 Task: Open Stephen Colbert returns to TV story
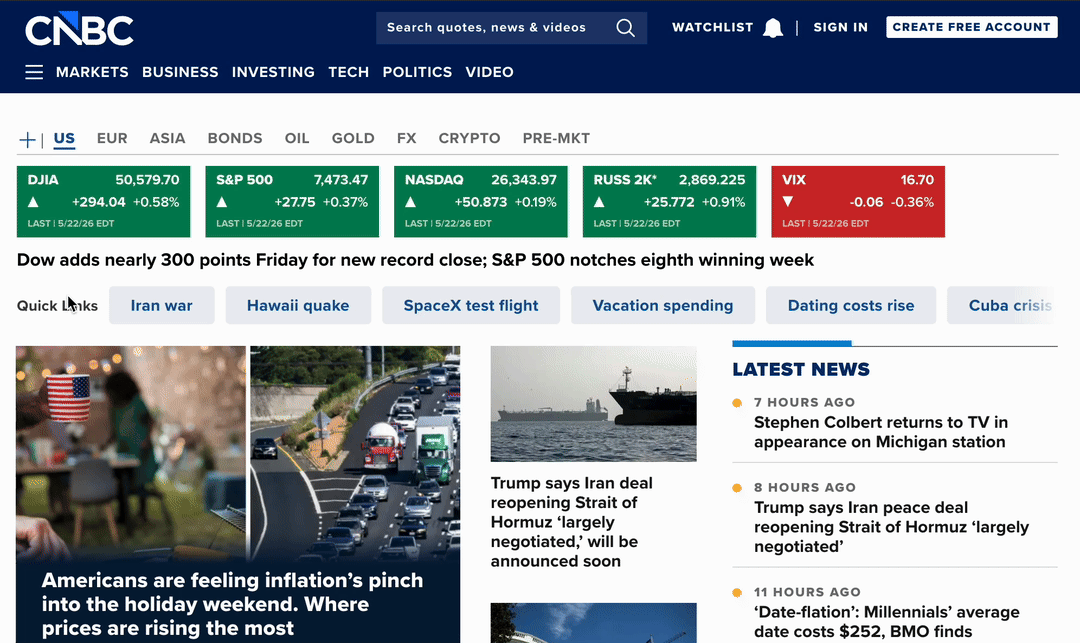[x=881, y=432]
